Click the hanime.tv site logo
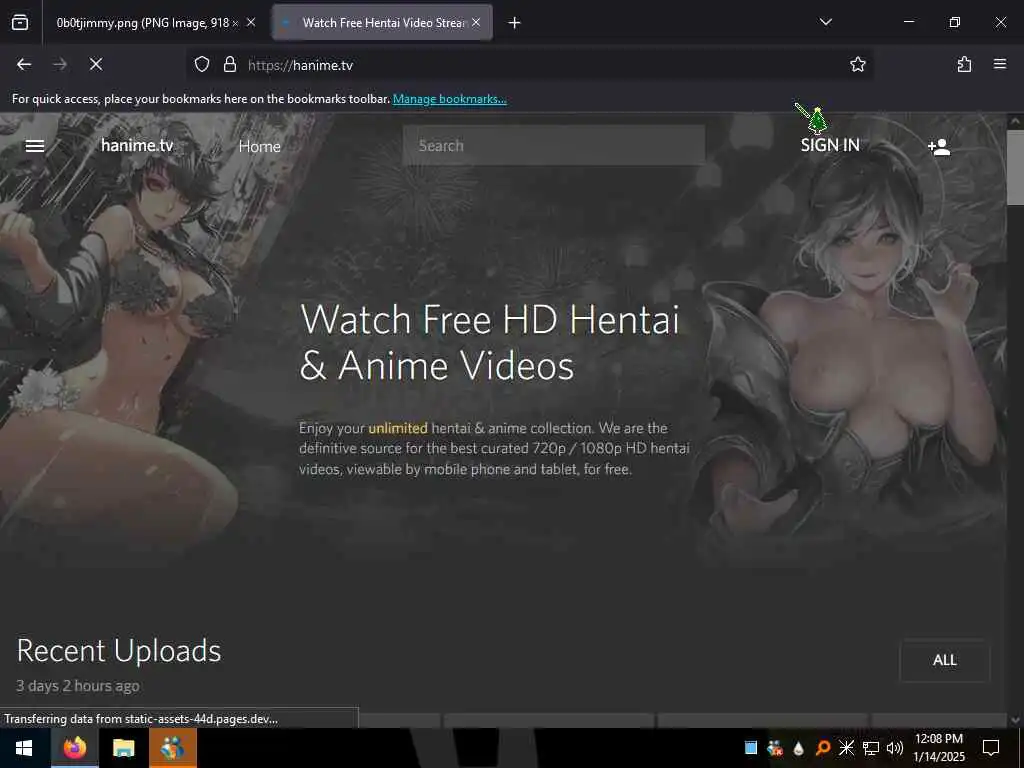This screenshot has width=1024, height=768. click(137, 145)
